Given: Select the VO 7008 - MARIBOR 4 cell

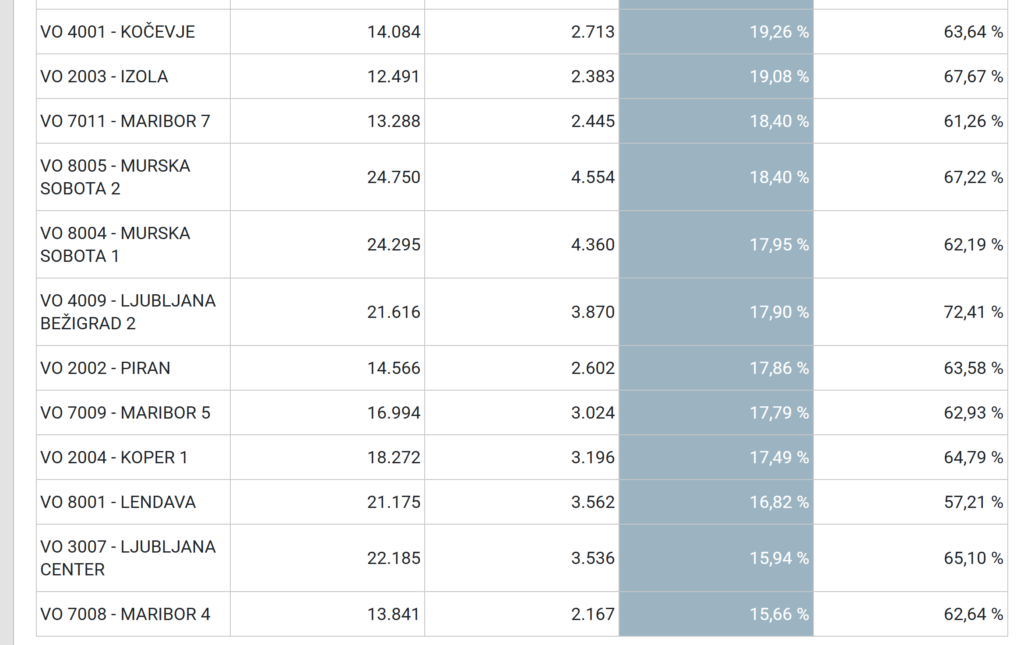Looking at the screenshot, I should coord(125,614).
